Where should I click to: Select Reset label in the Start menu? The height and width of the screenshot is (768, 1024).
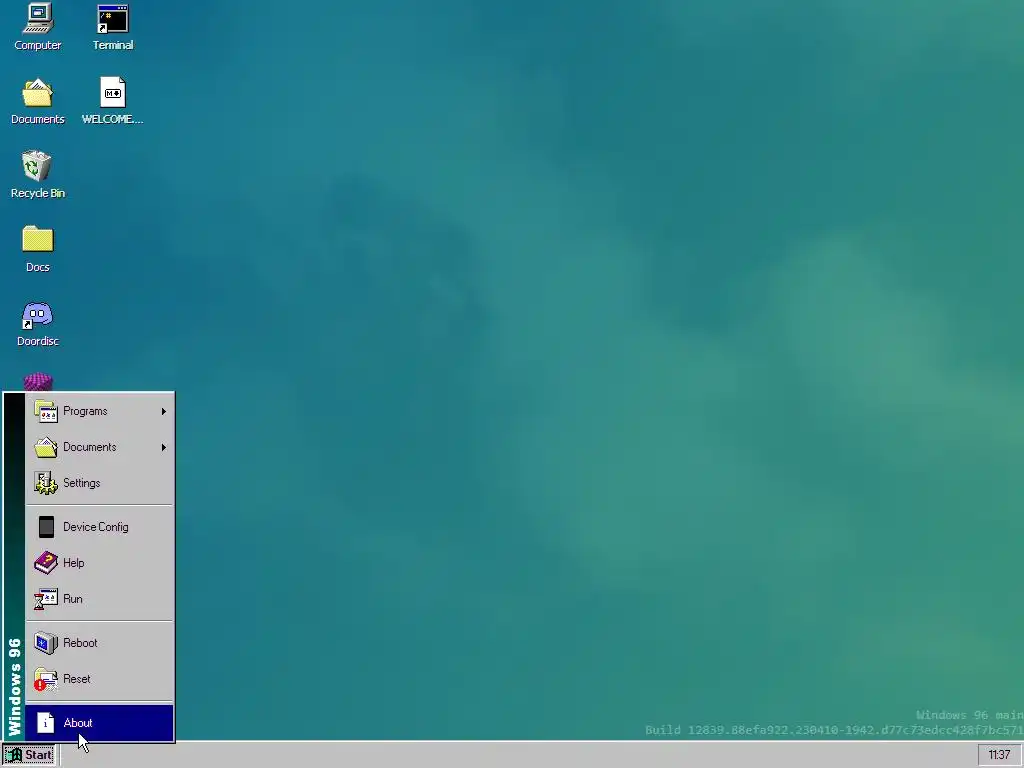click(x=76, y=679)
